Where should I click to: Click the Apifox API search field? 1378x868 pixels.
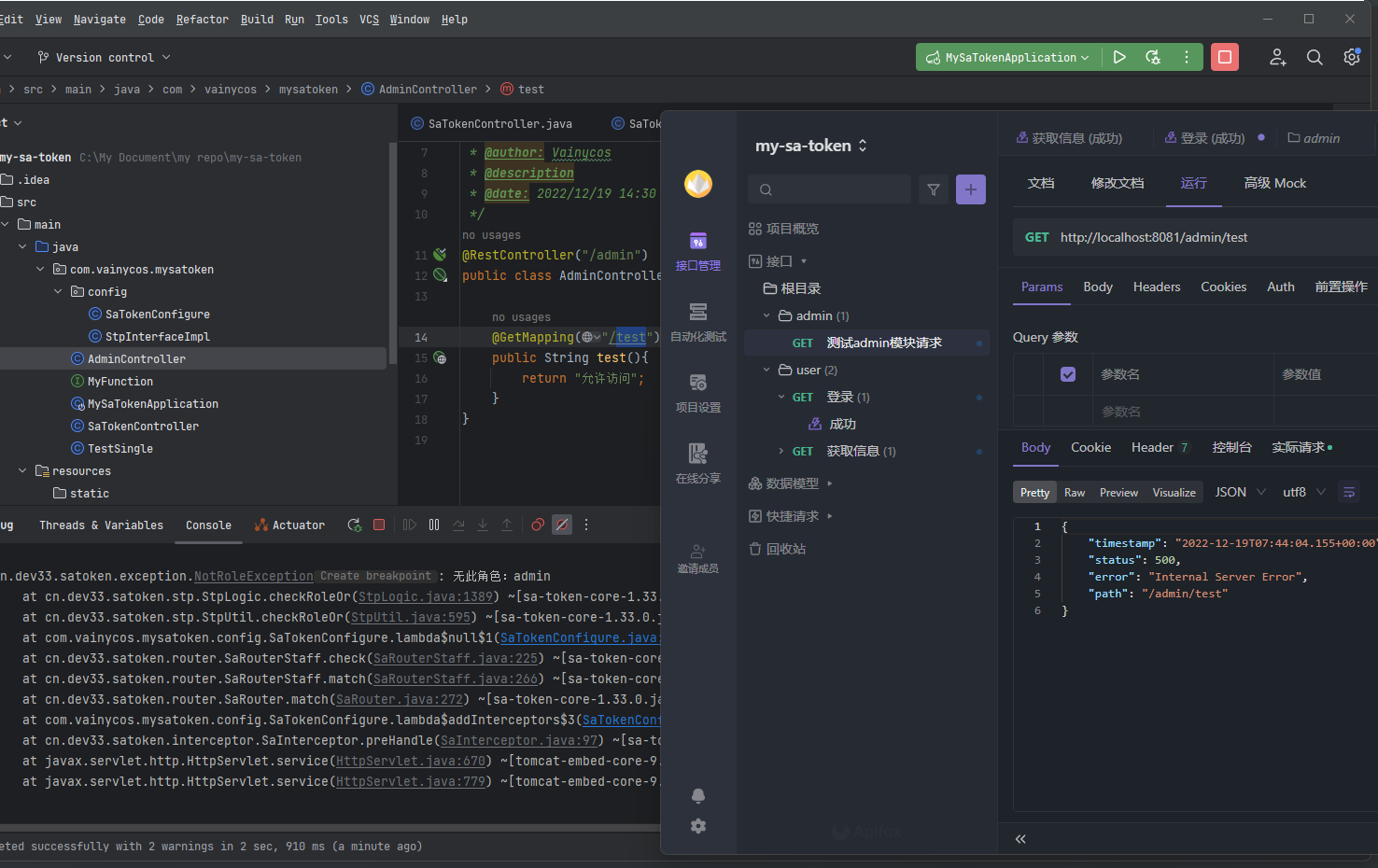point(829,189)
